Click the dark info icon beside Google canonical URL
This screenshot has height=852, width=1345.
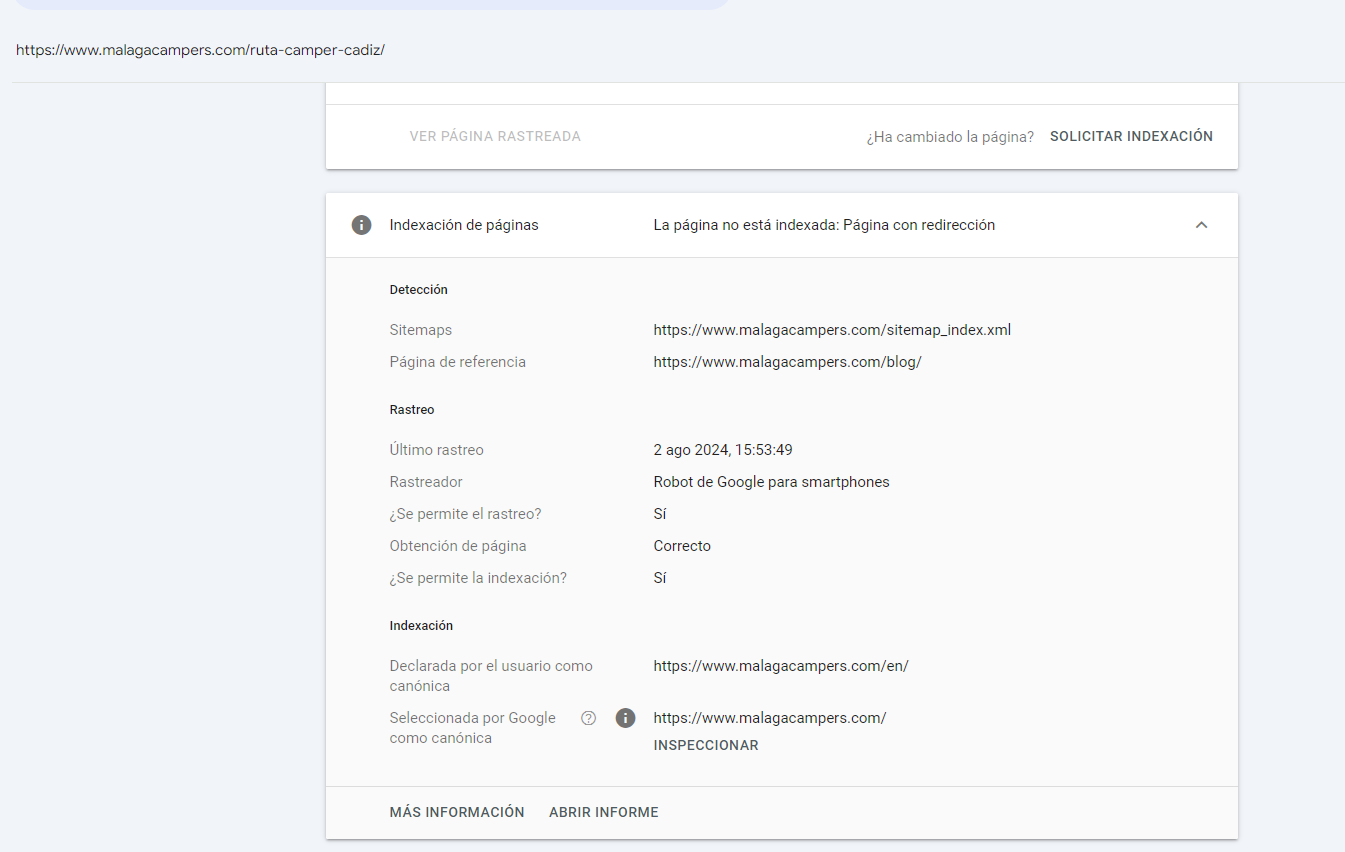click(626, 718)
